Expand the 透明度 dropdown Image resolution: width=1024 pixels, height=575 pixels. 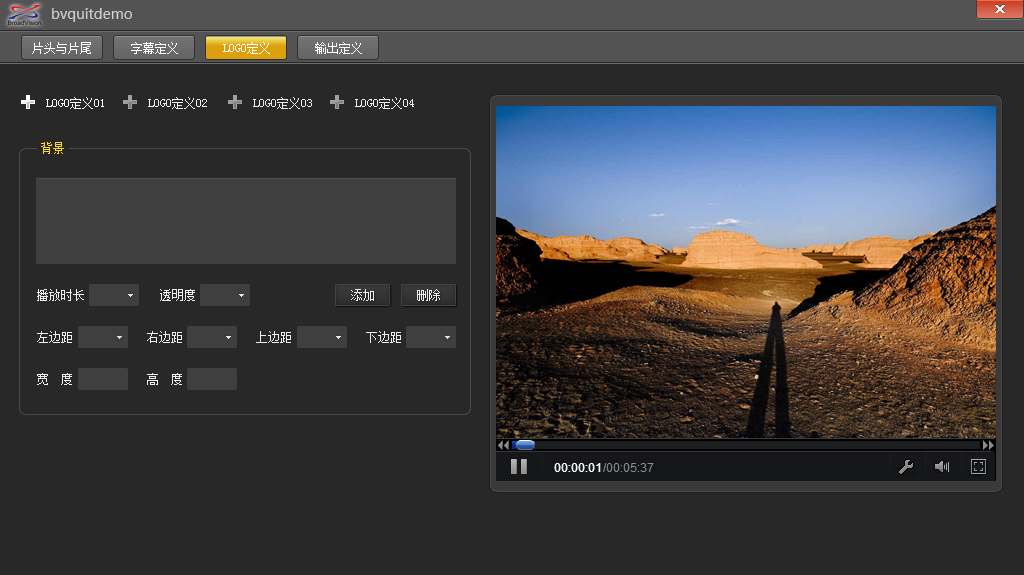pyautogui.click(x=225, y=295)
